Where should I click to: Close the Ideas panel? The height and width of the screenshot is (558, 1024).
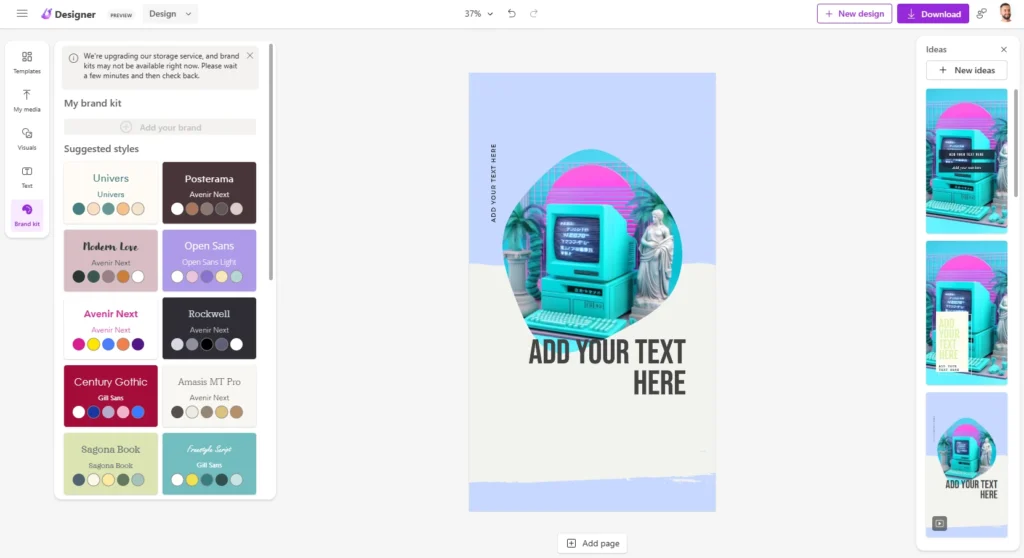(1004, 49)
